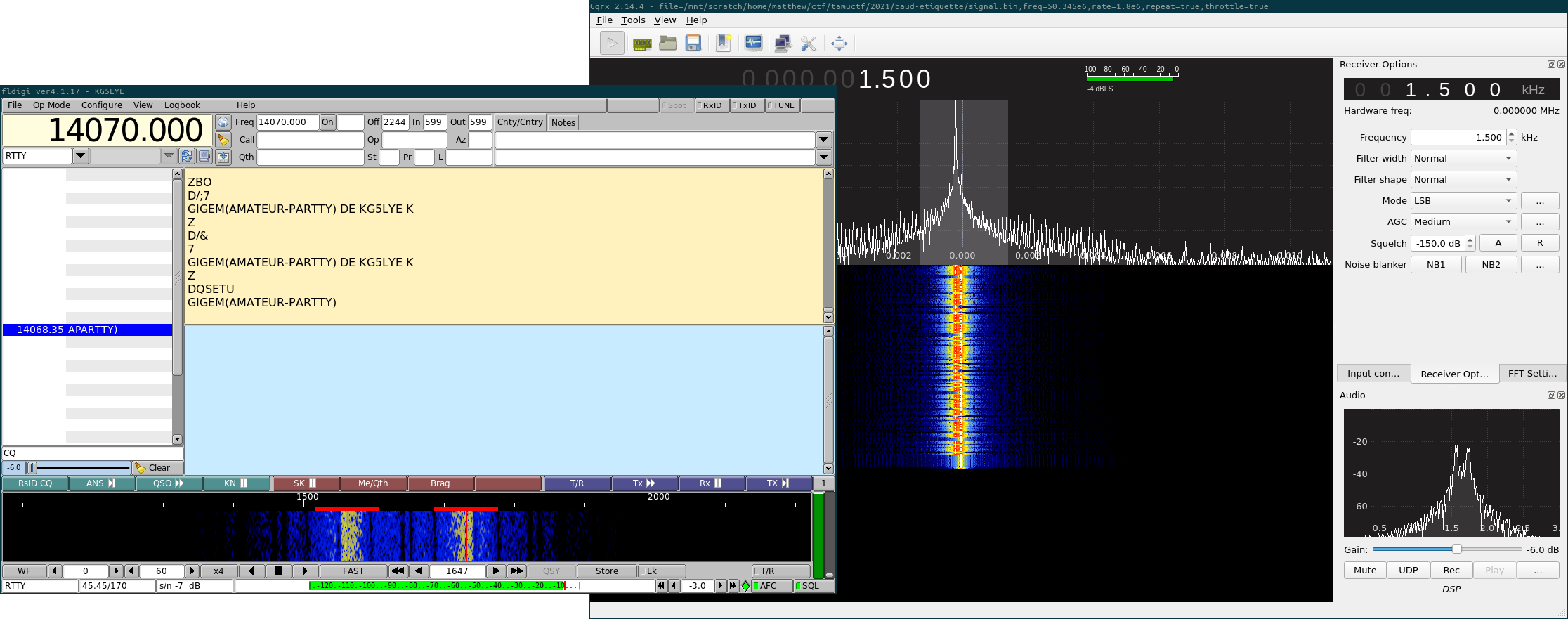Open fldigi RTTY mode dropdown arrow
This screenshot has height=619, width=1568.
pos(81,156)
